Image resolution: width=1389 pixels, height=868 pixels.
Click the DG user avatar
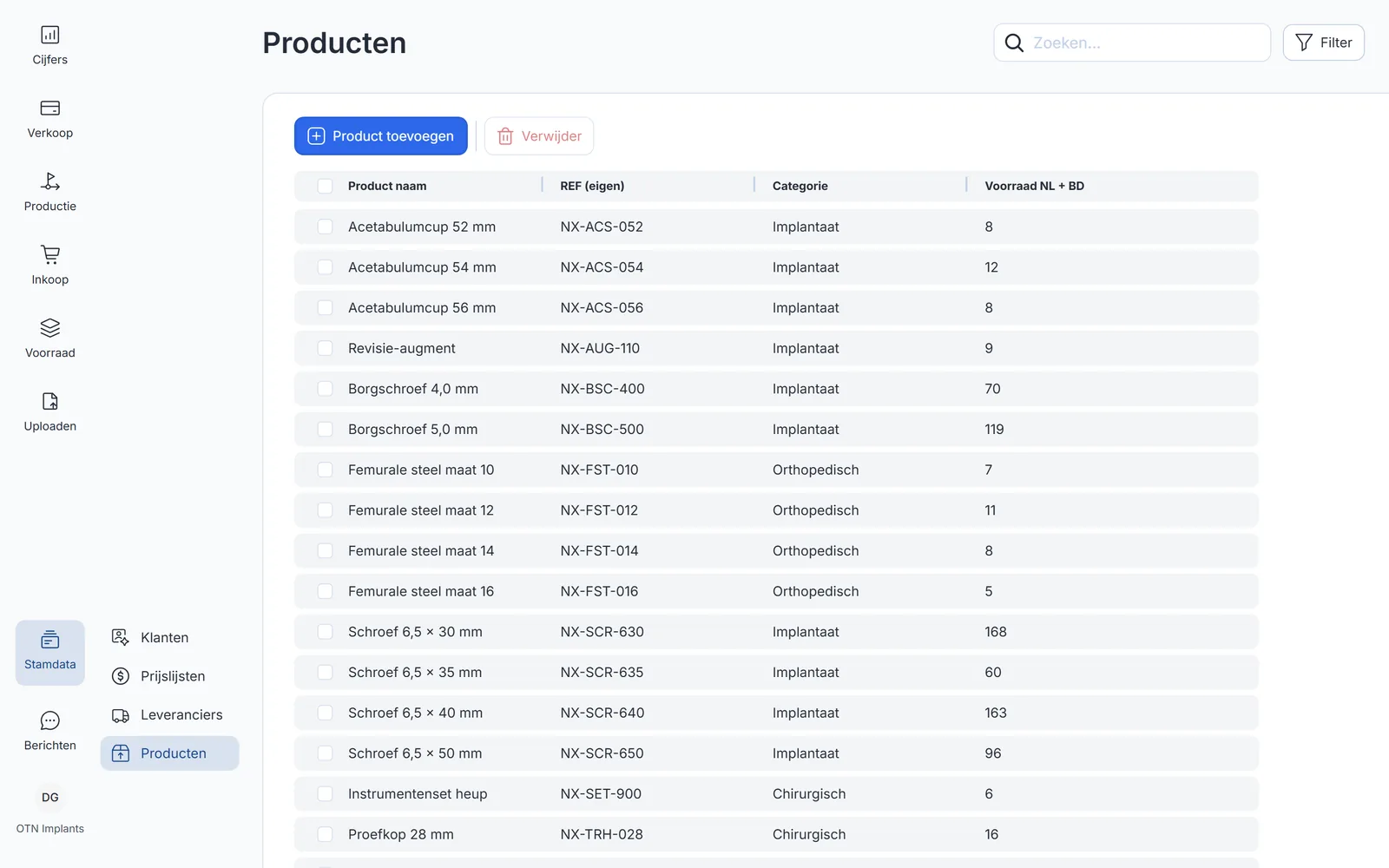tap(50, 797)
